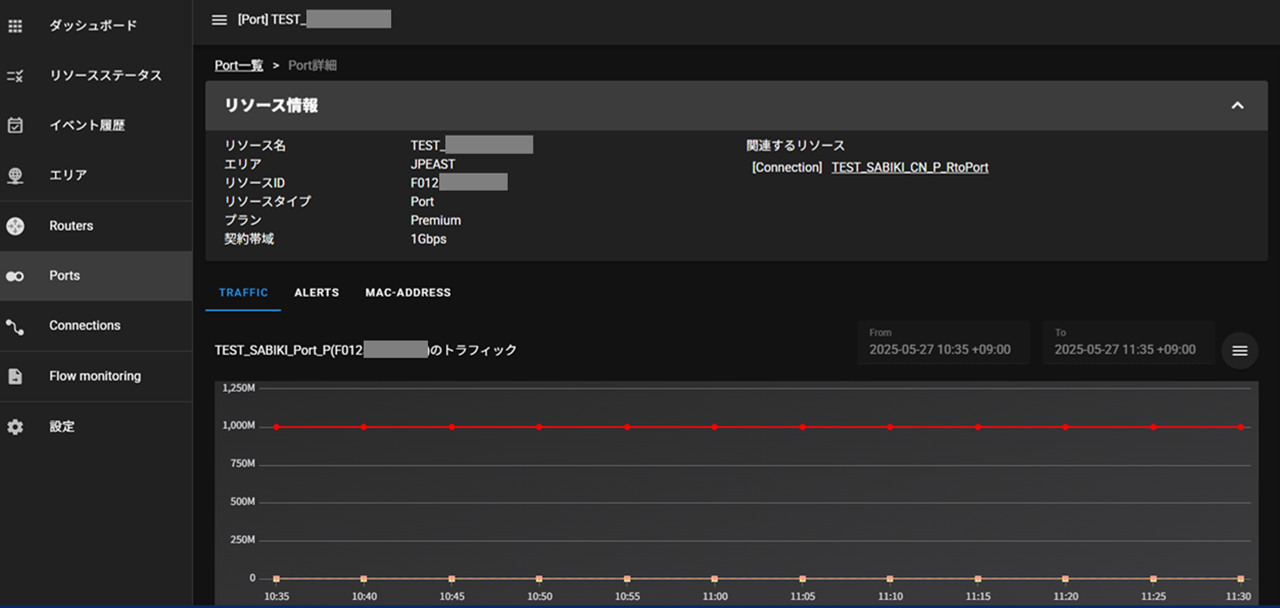Click the settings gear icon
This screenshot has width=1280, height=608.
(x=15, y=427)
